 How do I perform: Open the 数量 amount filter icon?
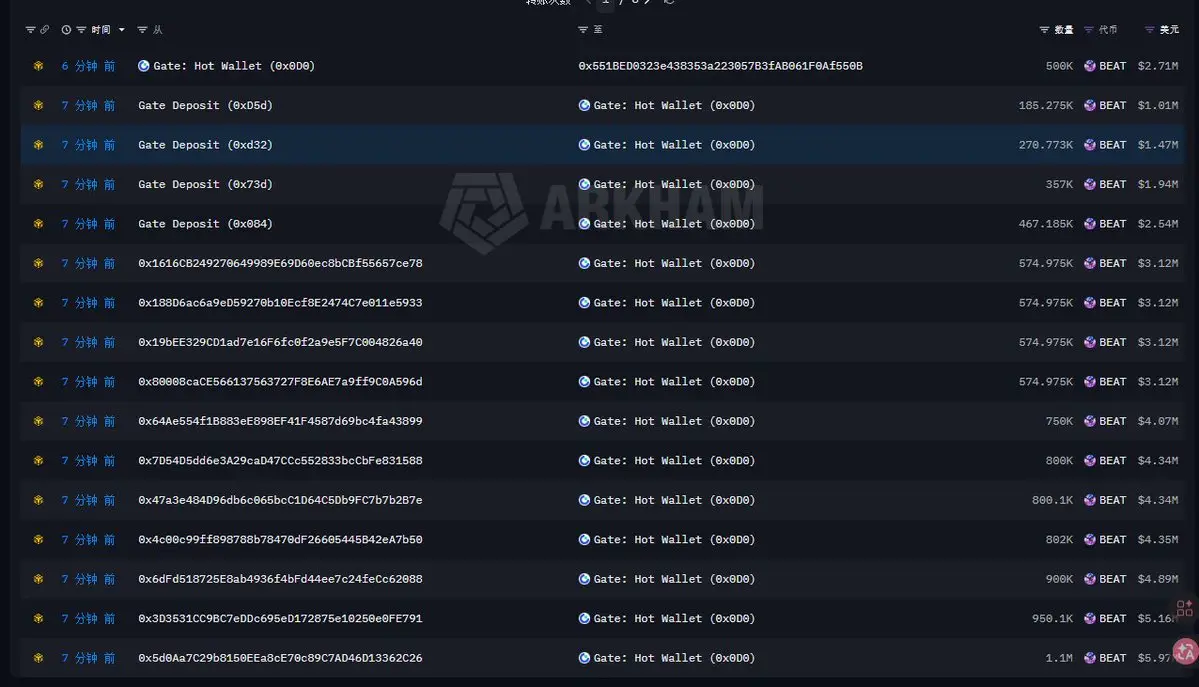1045,30
